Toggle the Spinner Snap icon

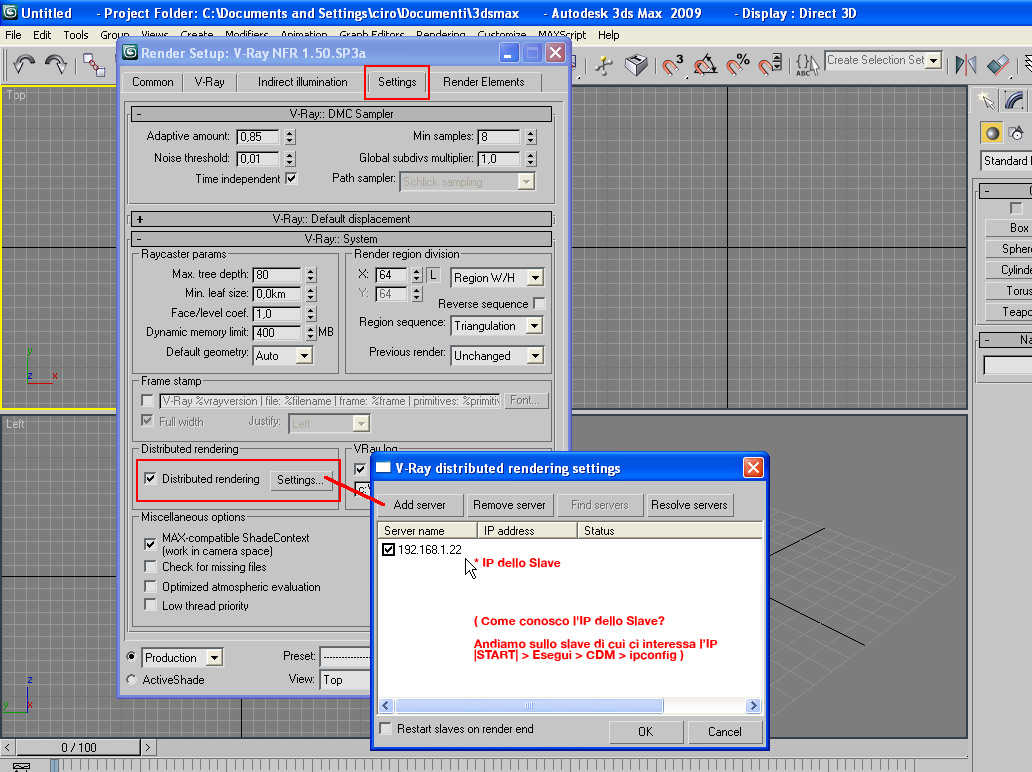pos(770,64)
